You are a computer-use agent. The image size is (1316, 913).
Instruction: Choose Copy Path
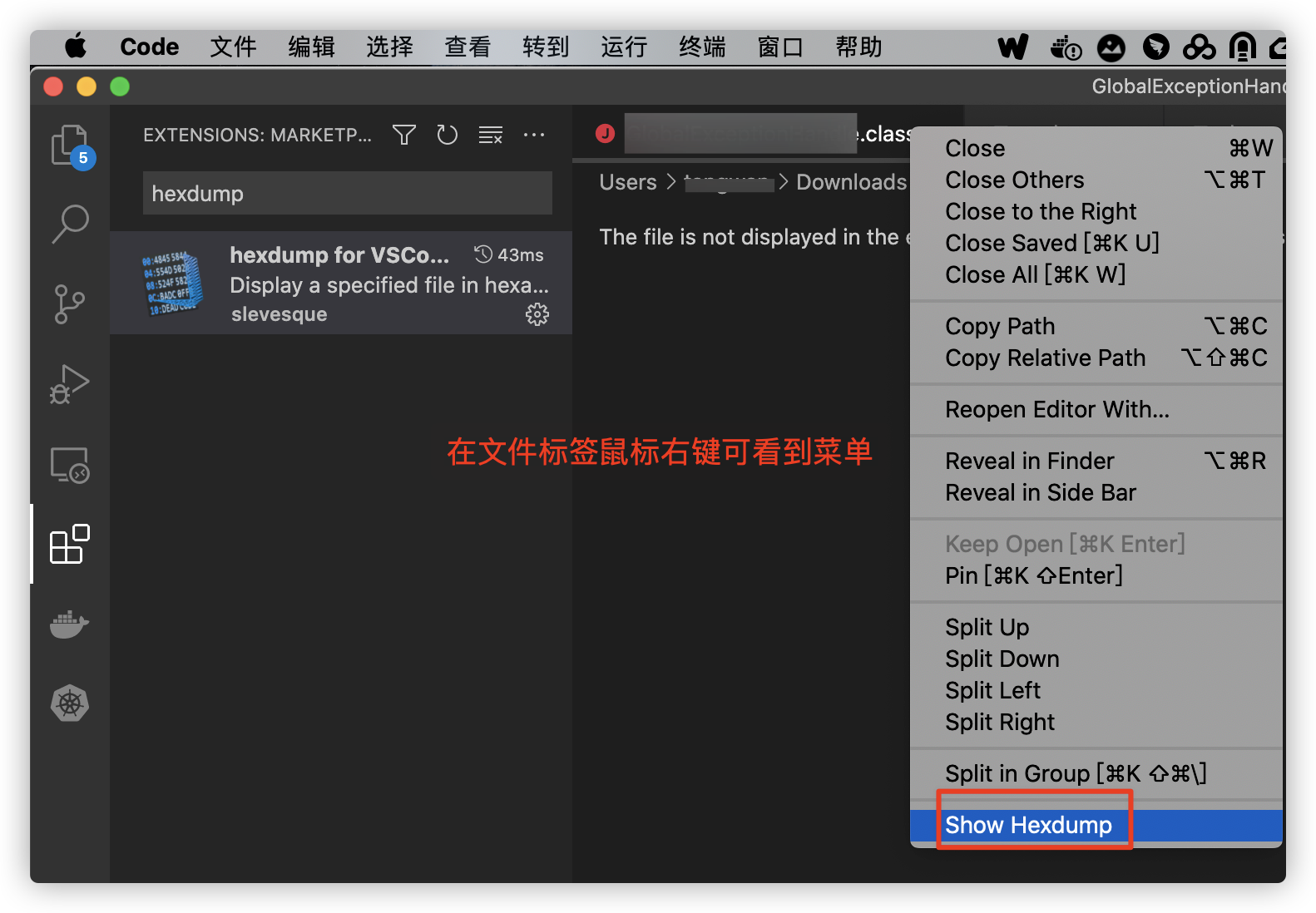pyautogui.click(x=1096, y=326)
